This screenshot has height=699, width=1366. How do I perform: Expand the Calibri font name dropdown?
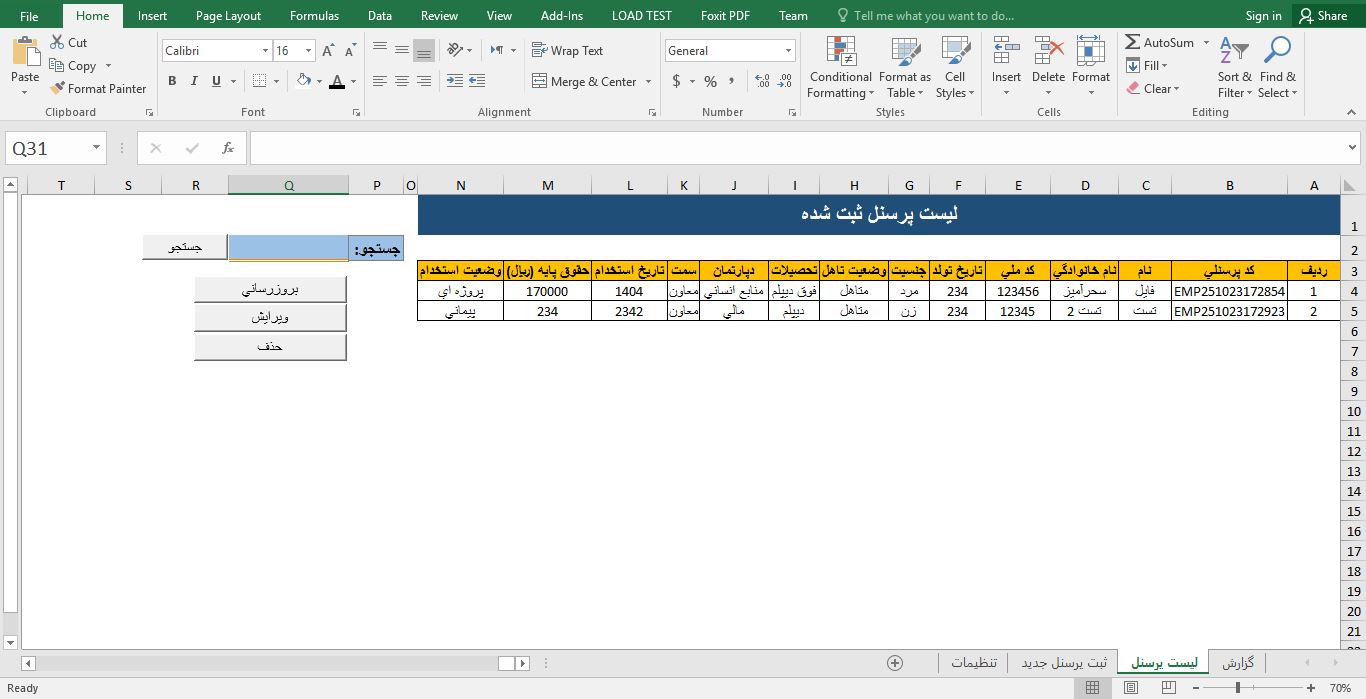click(x=265, y=51)
